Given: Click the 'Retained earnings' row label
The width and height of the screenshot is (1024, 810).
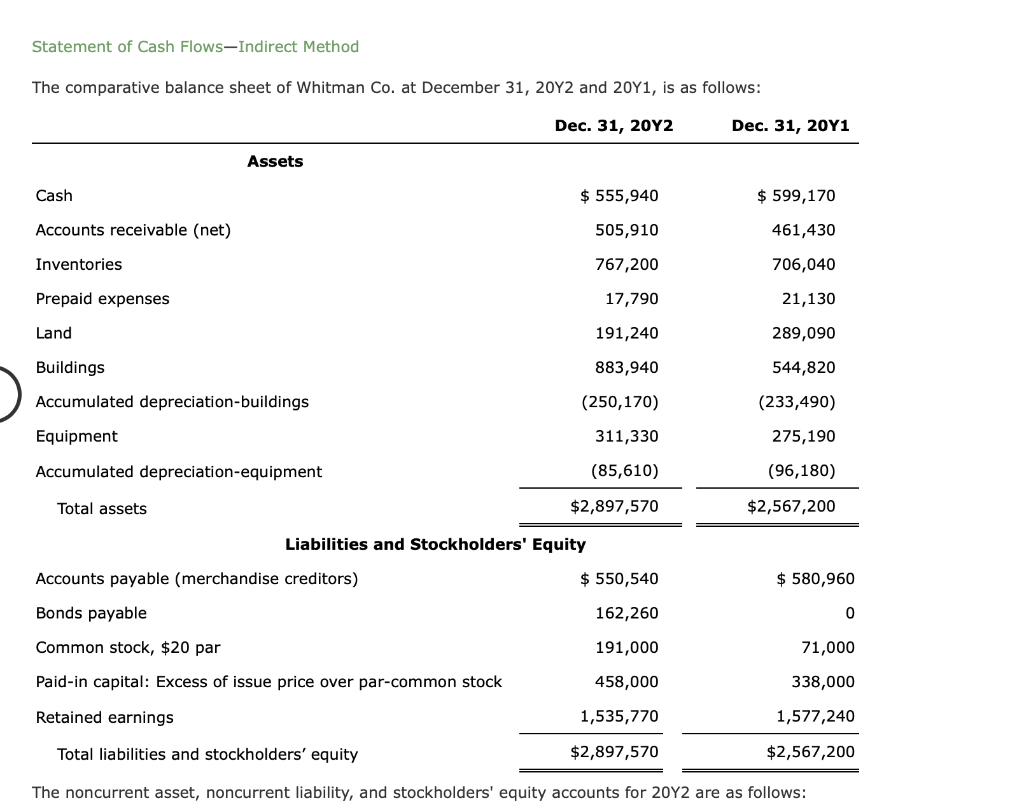Looking at the screenshot, I should click(105, 718).
